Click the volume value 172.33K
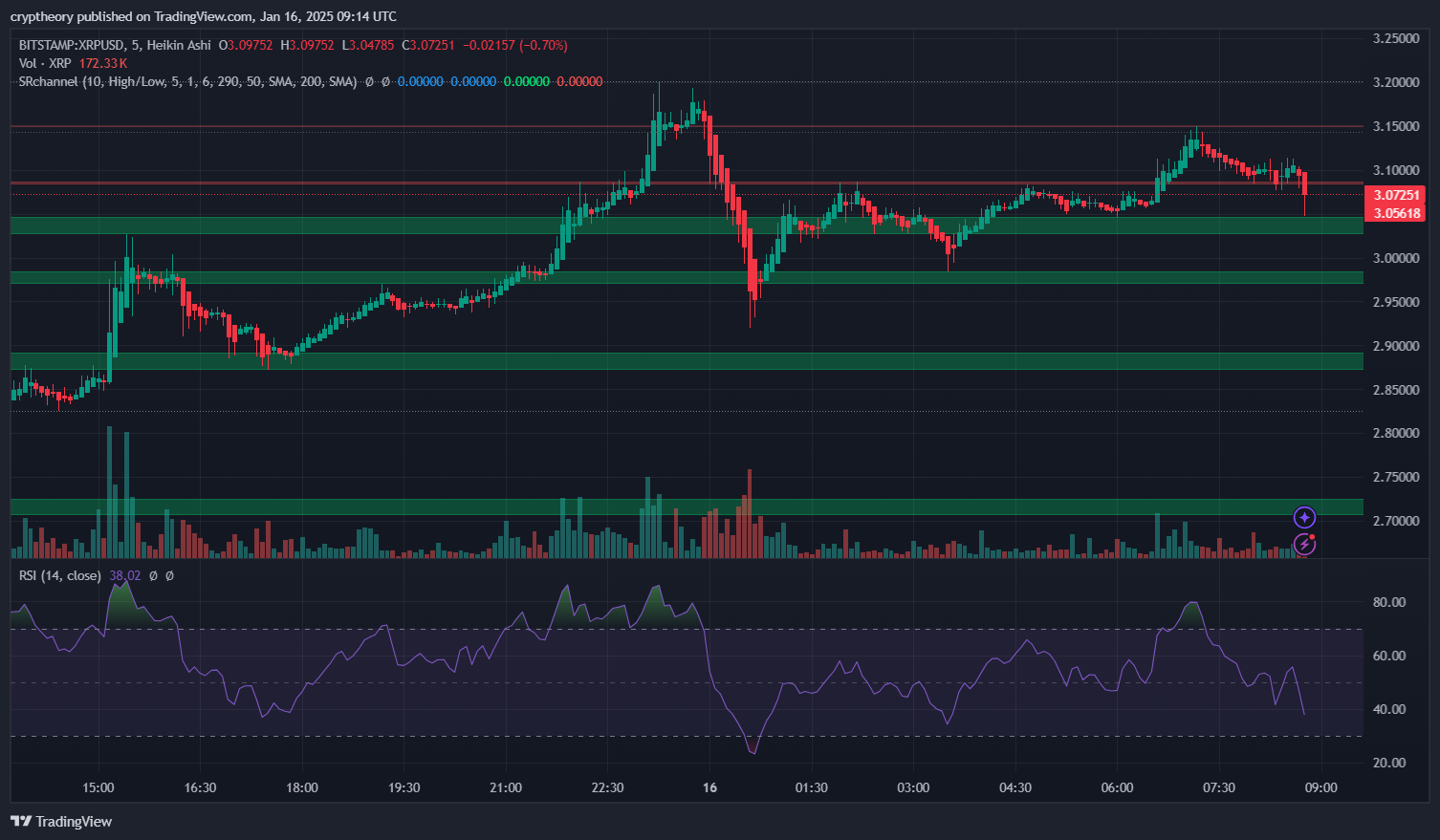 tap(103, 63)
